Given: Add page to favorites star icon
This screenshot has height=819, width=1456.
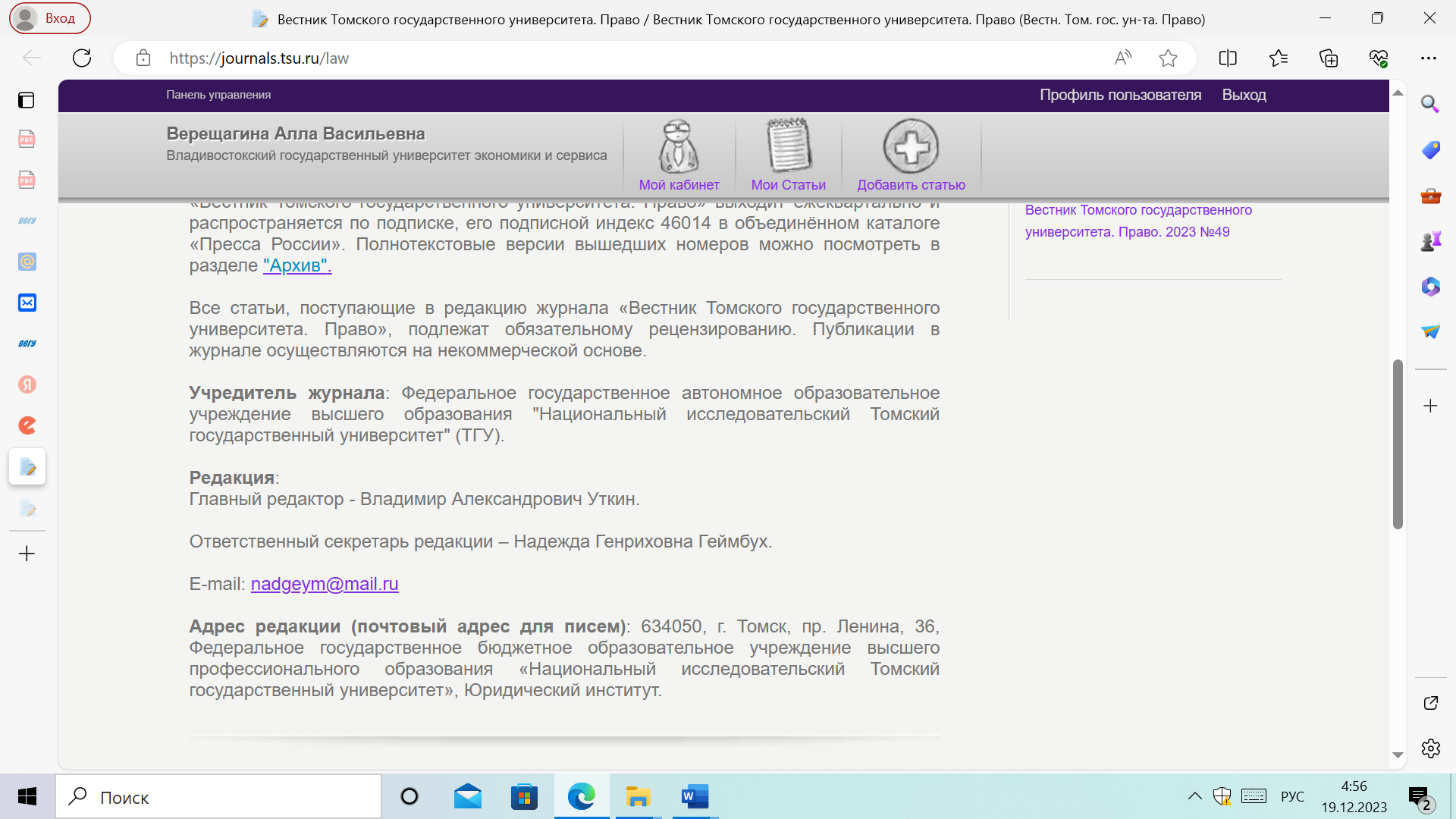Looking at the screenshot, I should pyautogui.click(x=1168, y=58).
